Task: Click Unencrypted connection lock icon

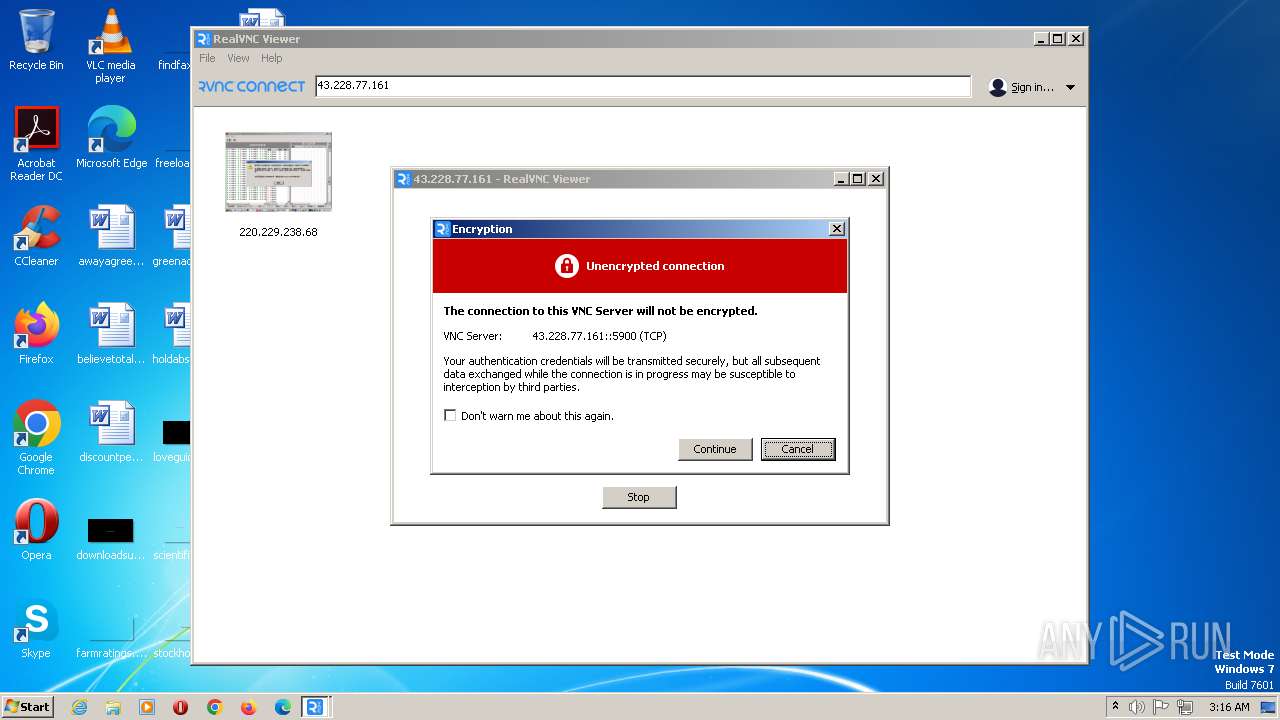Action: (x=567, y=265)
